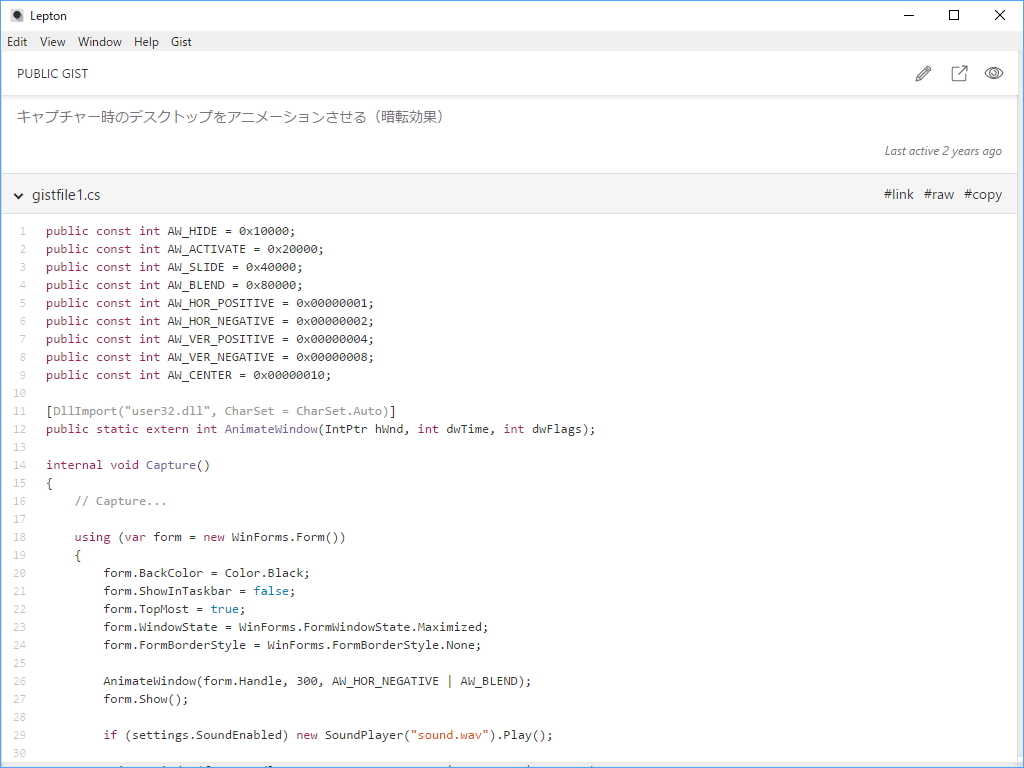Open the Edit menu
This screenshot has height=768, width=1024.
(17, 41)
